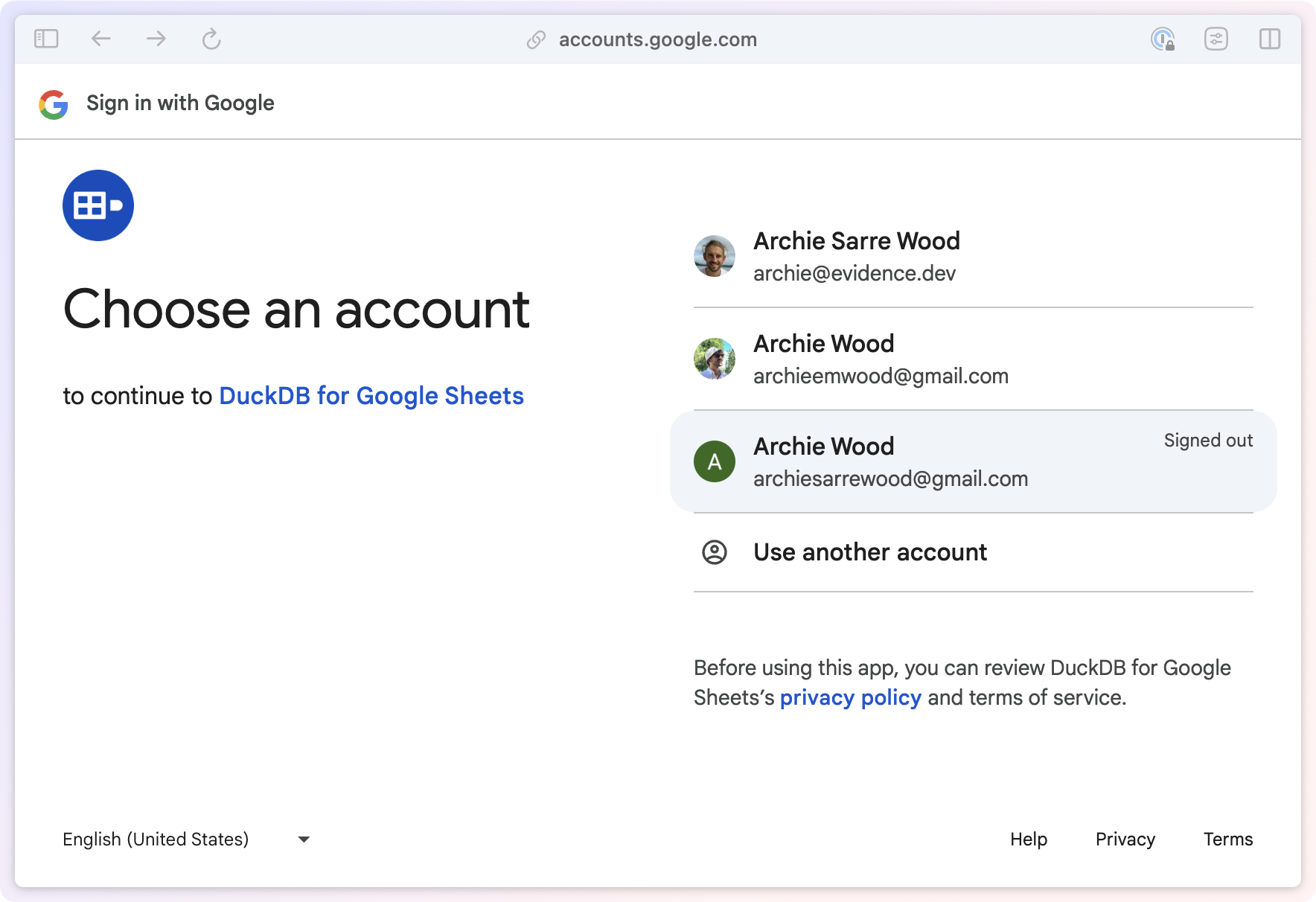This screenshot has height=902, width=1316.
Task: Click the Google G logo
Action: click(x=54, y=104)
